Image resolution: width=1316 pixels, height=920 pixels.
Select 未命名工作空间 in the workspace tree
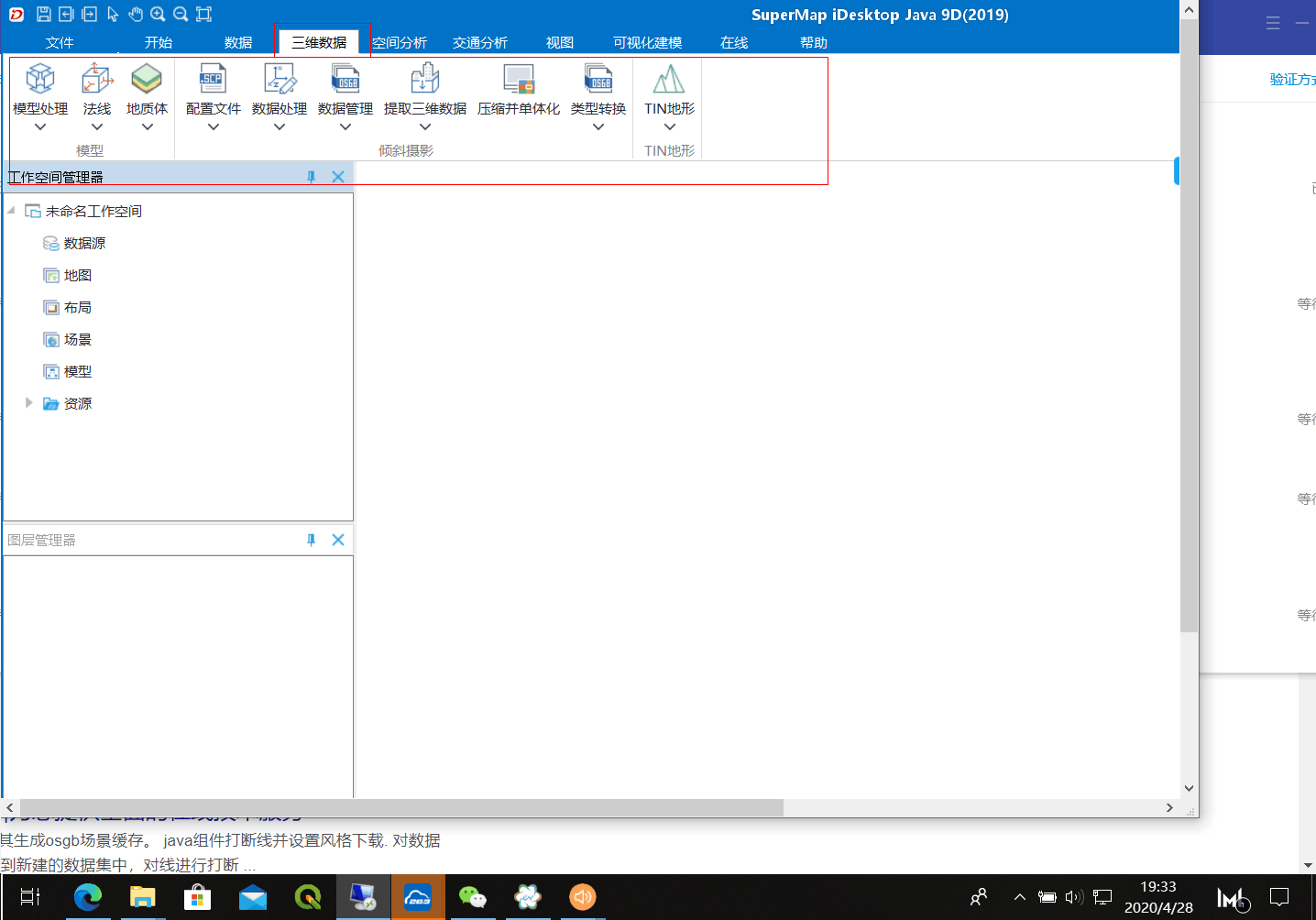[x=93, y=212]
